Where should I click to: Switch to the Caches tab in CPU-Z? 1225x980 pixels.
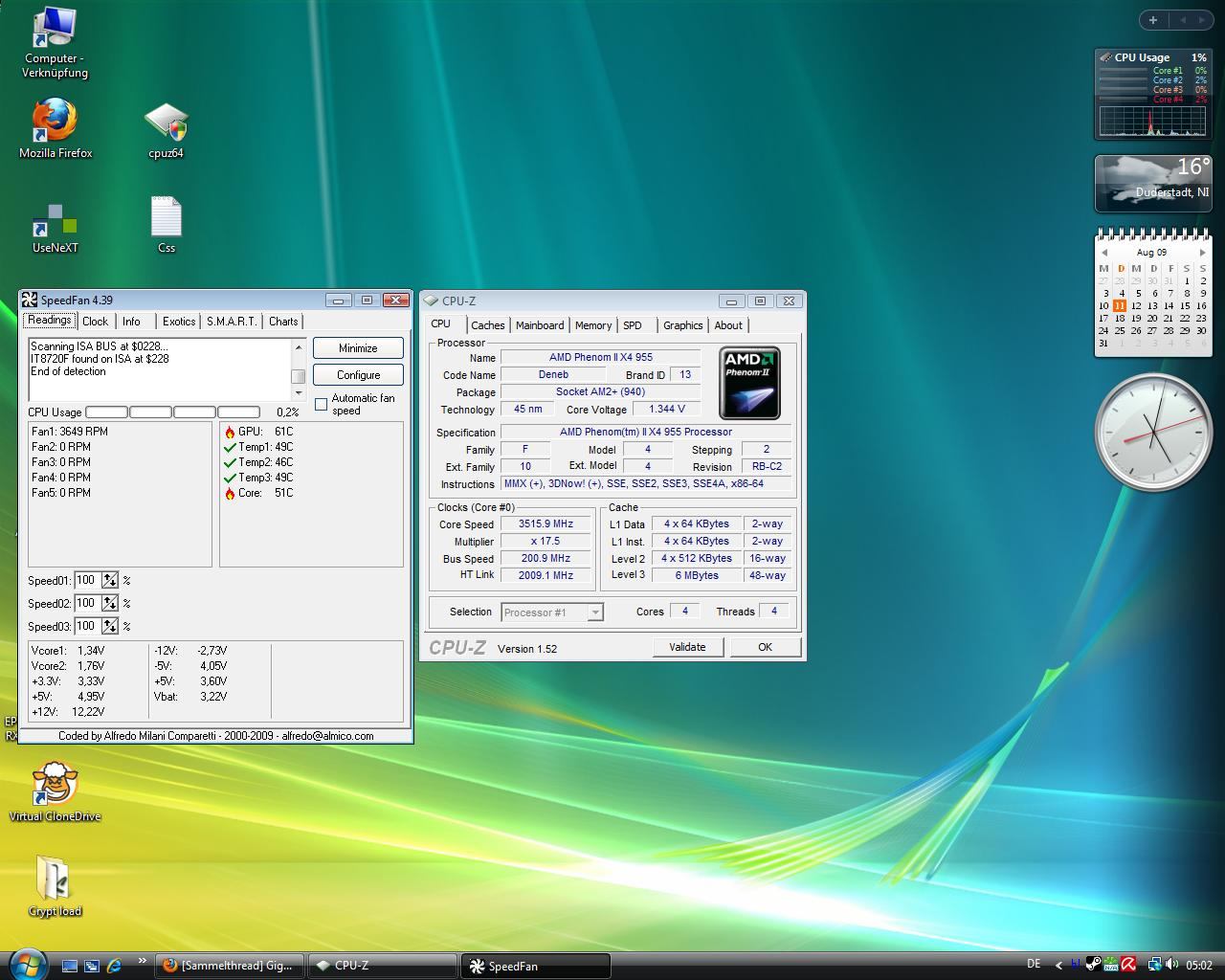(x=487, y=325)
